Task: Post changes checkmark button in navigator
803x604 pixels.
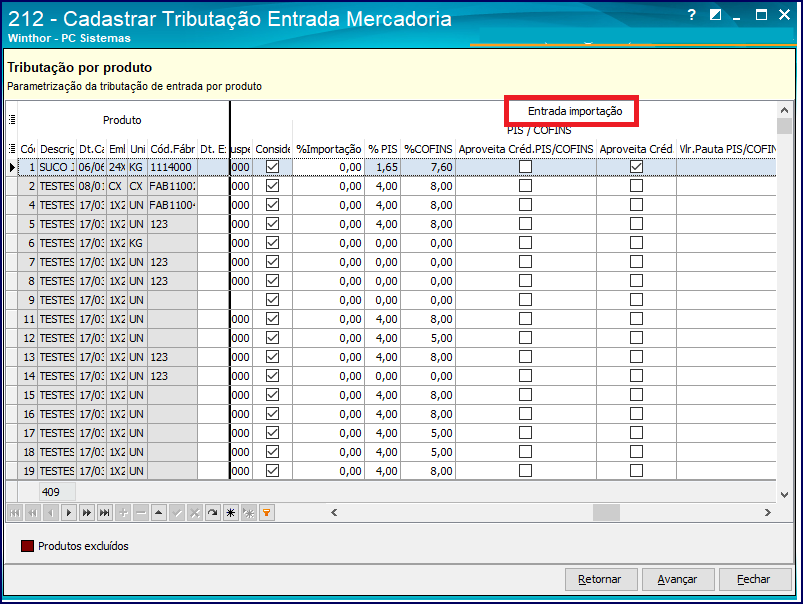Action: tap(177, 513)
